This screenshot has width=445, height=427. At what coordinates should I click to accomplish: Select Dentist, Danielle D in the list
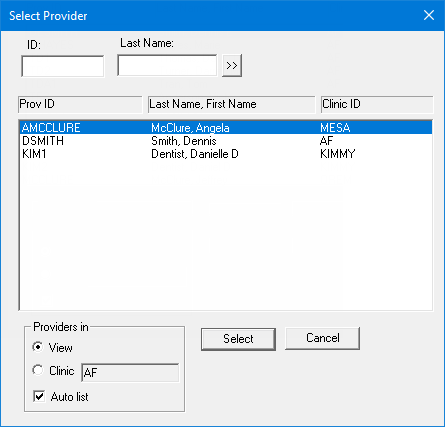click(195, 154)
